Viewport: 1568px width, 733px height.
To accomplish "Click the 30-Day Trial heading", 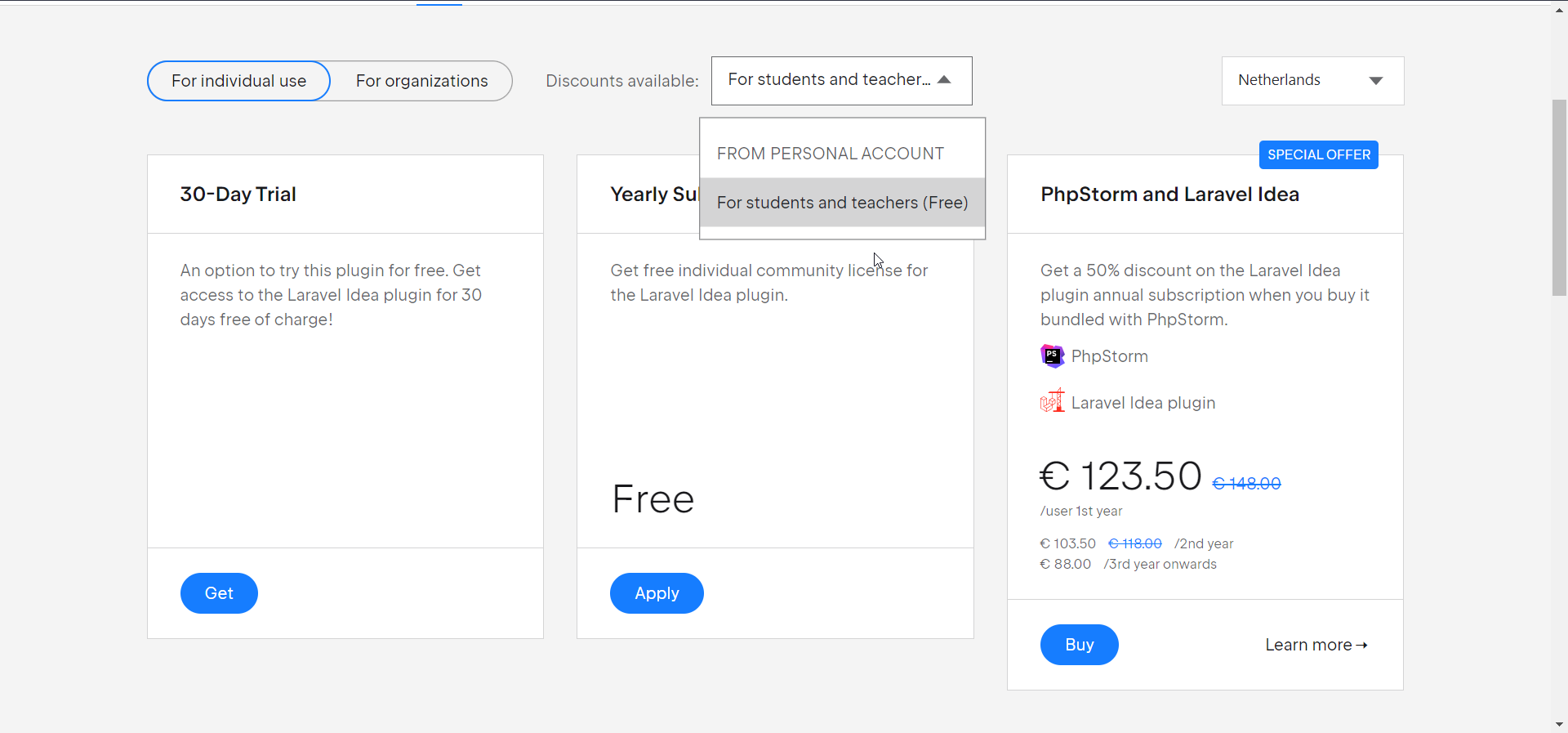I will [x=238, y=194].
